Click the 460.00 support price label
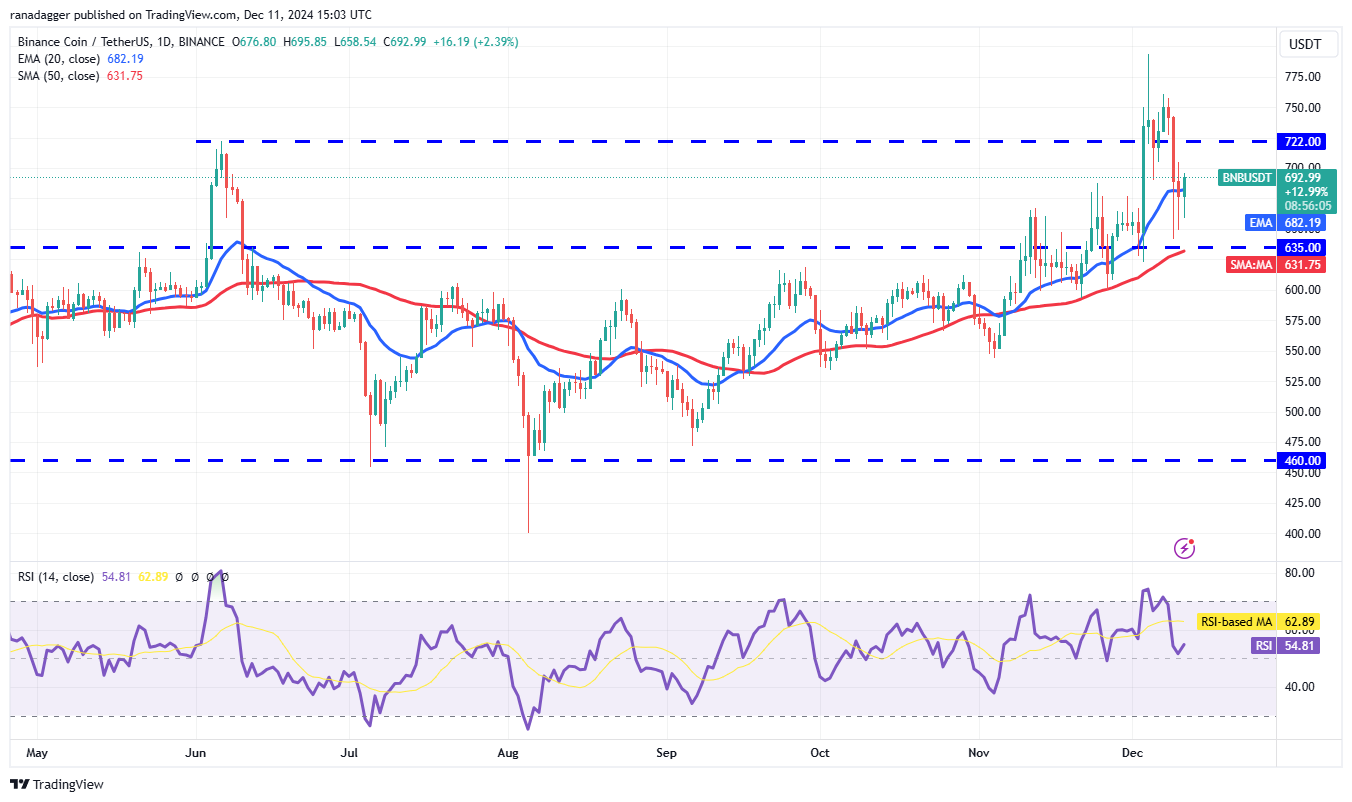The height and width of the screenshot is (802, 1352). 1304,461
